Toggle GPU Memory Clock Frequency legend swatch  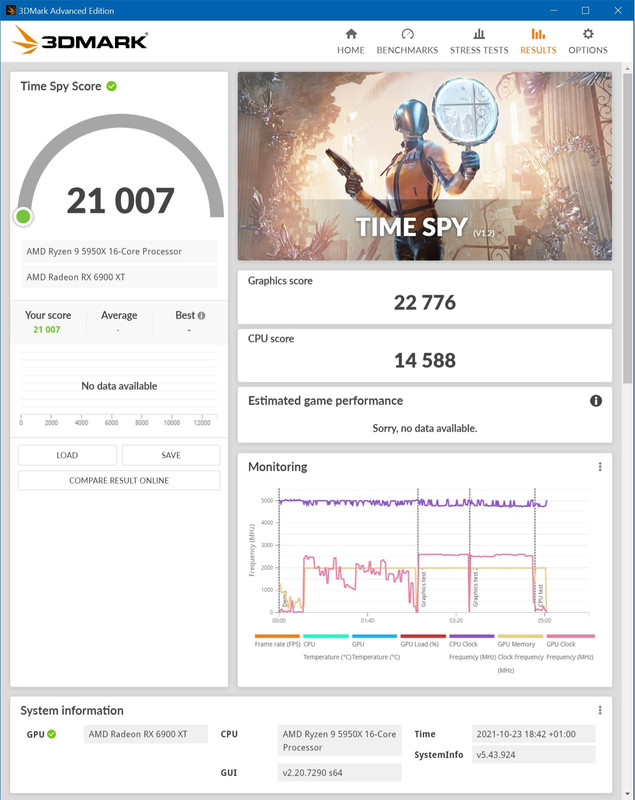pyautogui.click(x=520, y=636)
